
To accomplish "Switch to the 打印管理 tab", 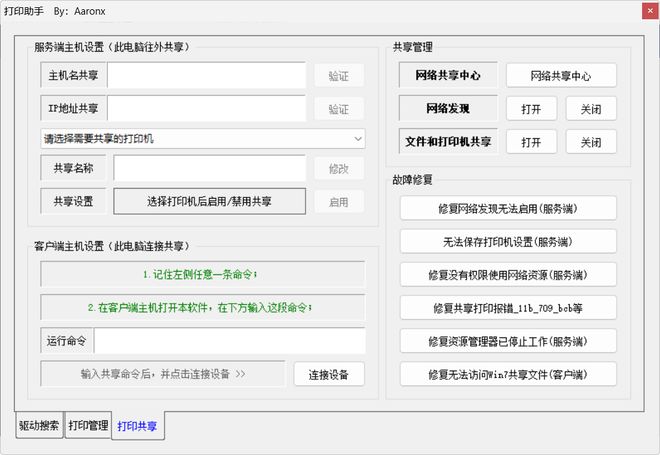I will coord(88,425).
